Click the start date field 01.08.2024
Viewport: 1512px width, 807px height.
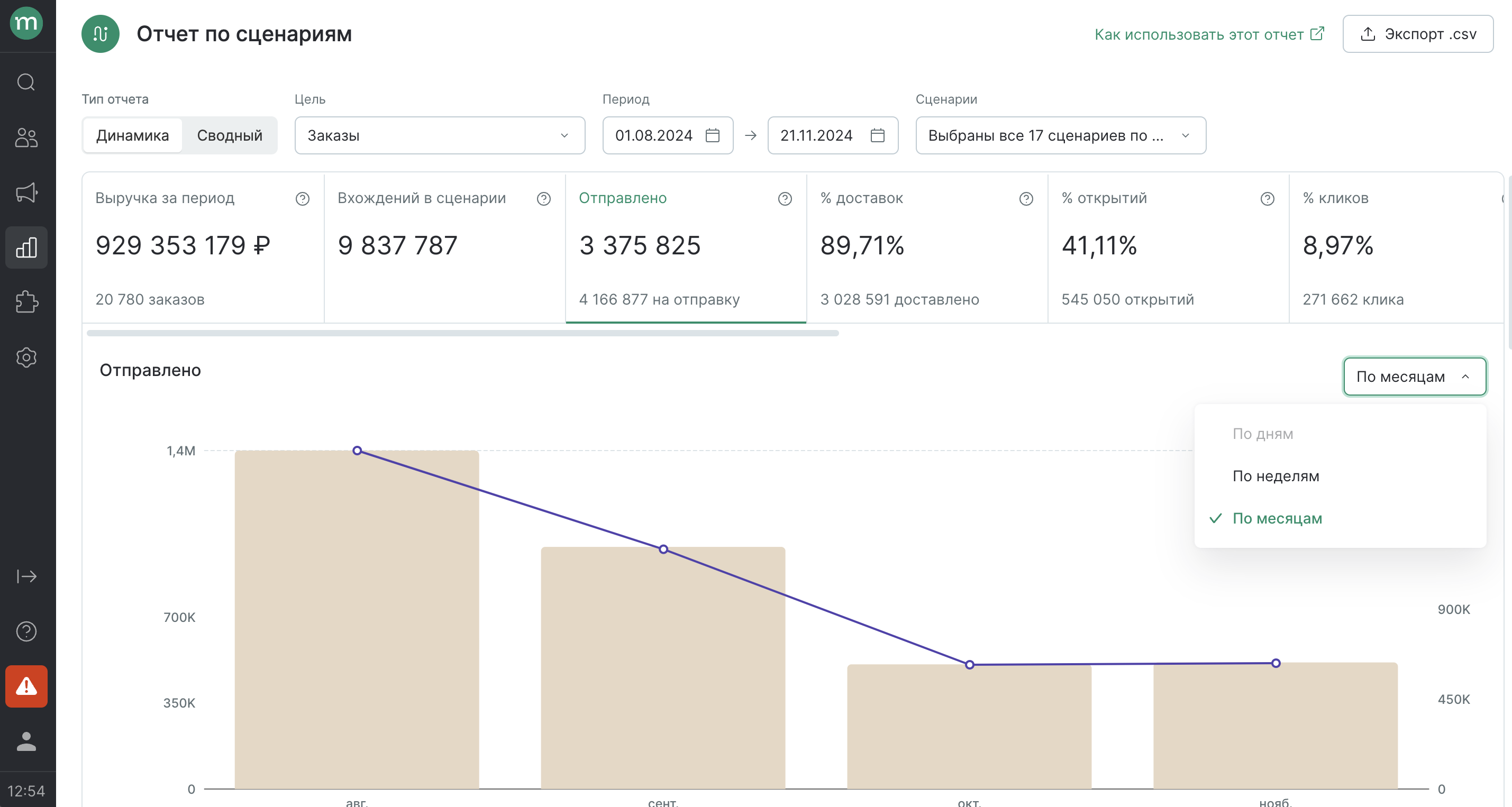tap(667, 135)
